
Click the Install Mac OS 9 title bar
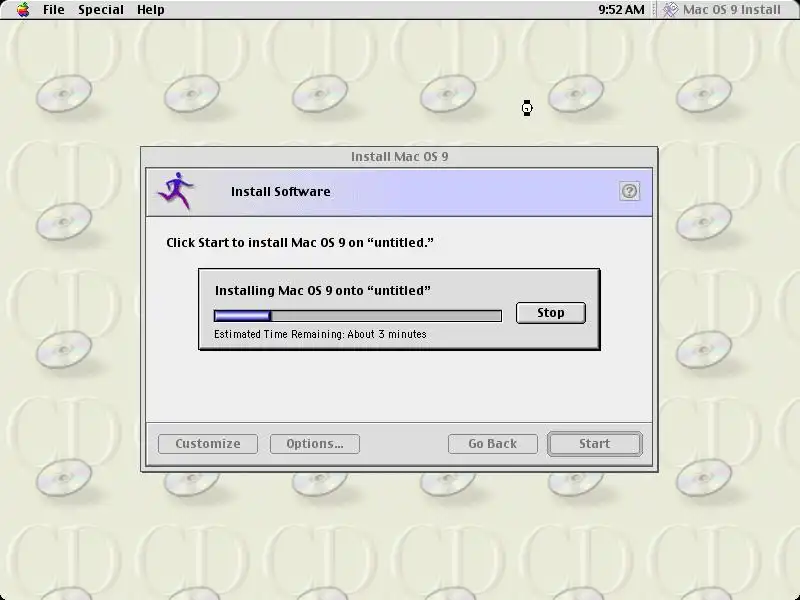(x=399, y=157)
